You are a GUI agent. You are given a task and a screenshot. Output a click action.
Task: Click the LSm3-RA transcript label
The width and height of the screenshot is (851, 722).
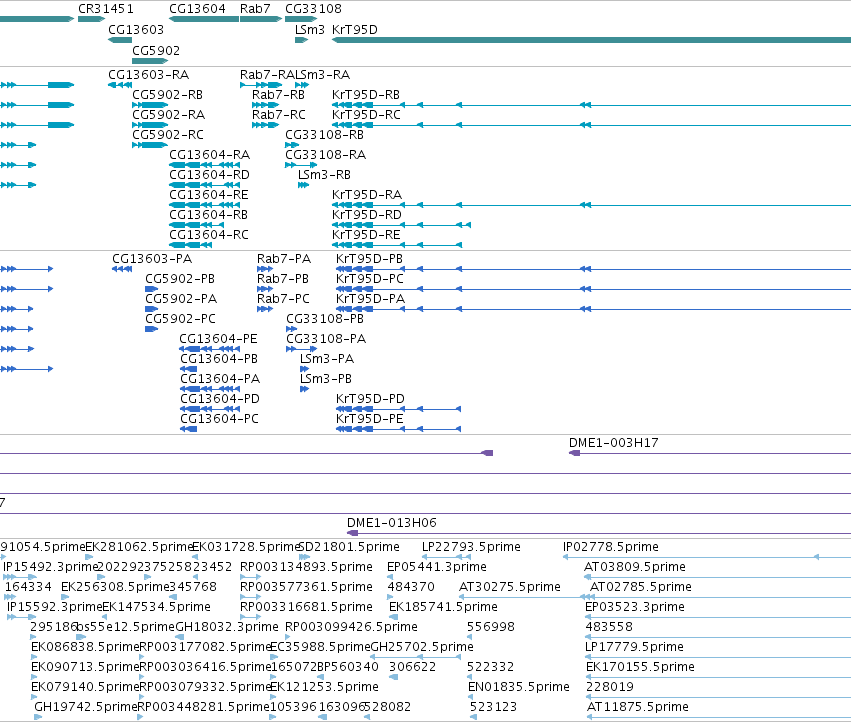coord(323,75)
